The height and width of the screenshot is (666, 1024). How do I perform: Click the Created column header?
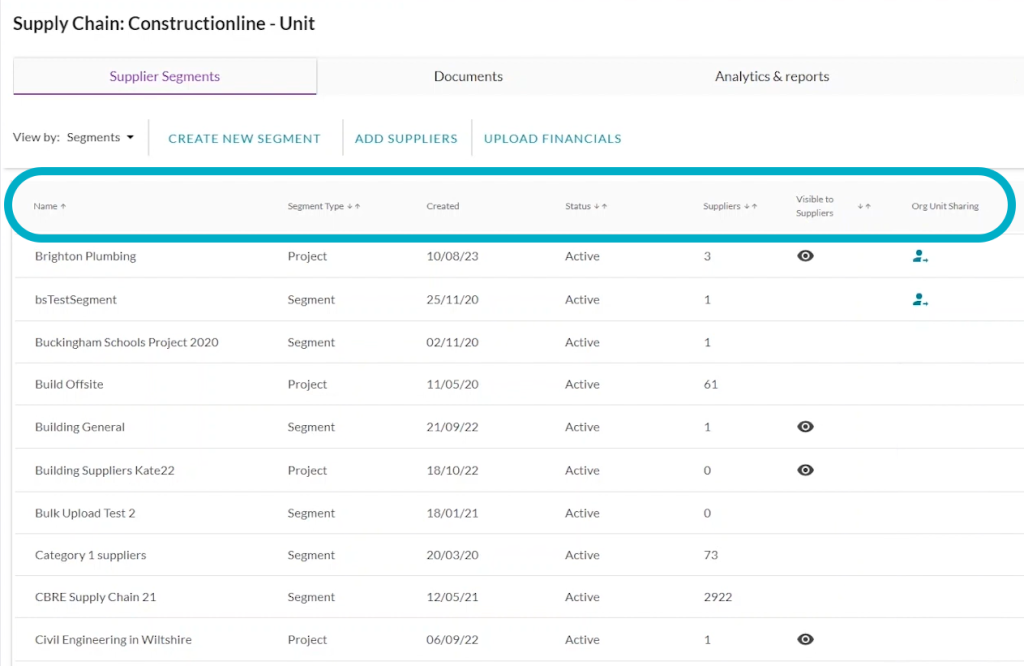coord(442,206)
